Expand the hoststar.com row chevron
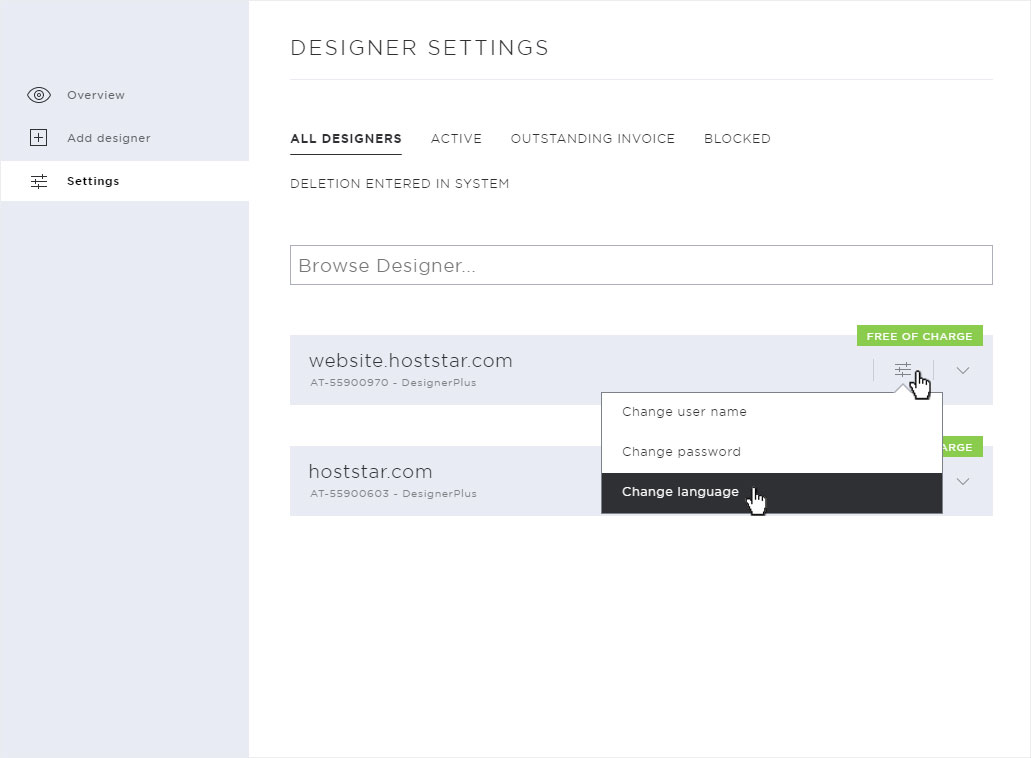Viewport: 1031px width, 758px height. pyautogui.click(x=963, y=482)
